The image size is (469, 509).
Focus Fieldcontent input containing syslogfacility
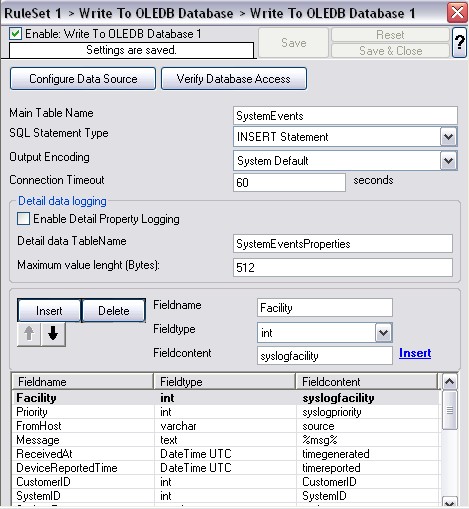pos(325,356)
